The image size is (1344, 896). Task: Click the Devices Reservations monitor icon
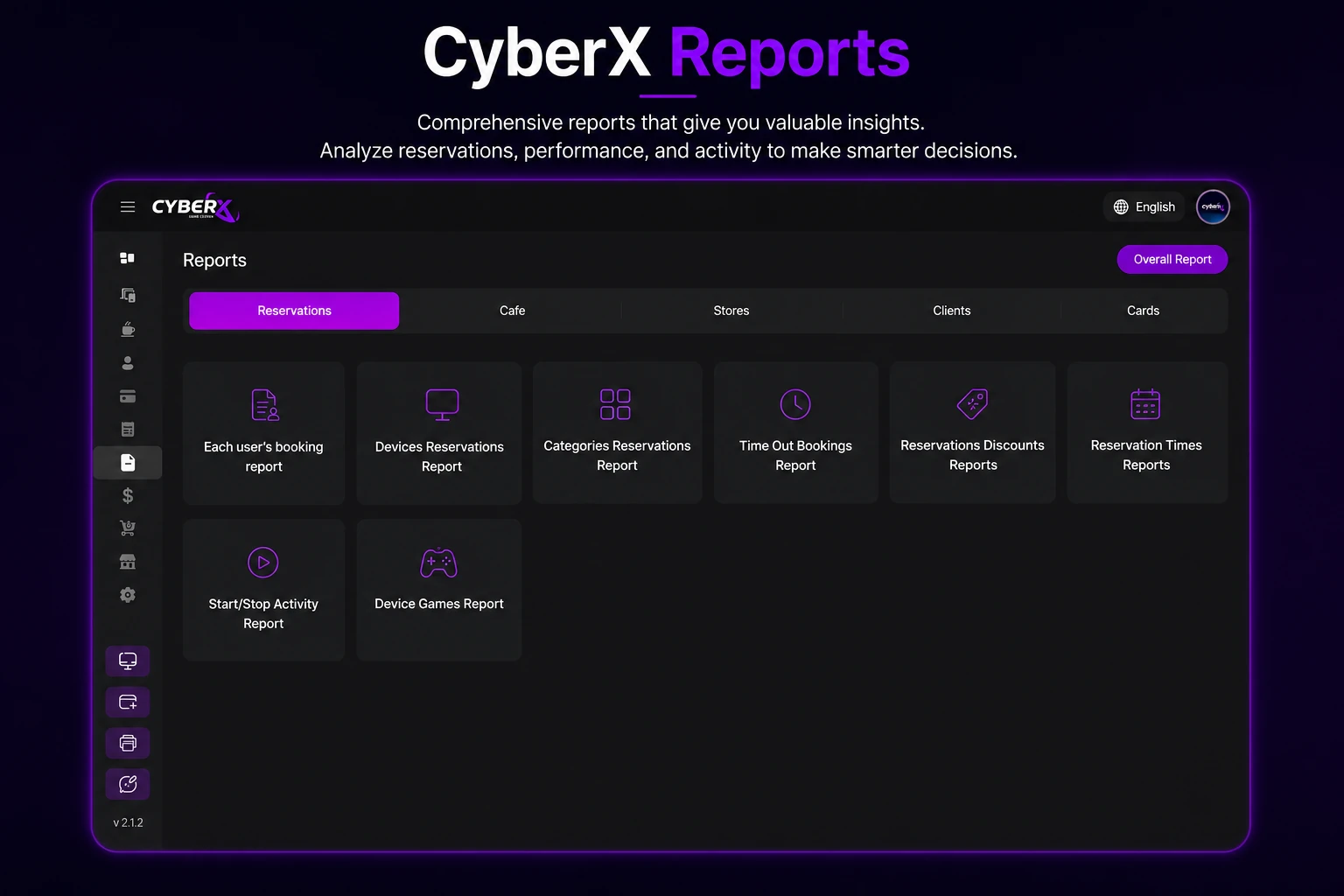(442, 405)
